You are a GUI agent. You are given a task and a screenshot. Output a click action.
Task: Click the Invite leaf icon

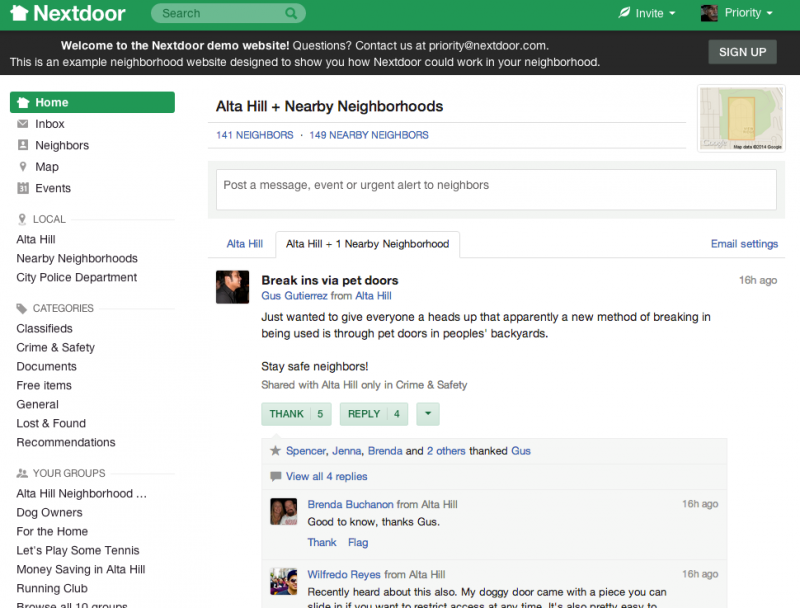click(624, 13)
